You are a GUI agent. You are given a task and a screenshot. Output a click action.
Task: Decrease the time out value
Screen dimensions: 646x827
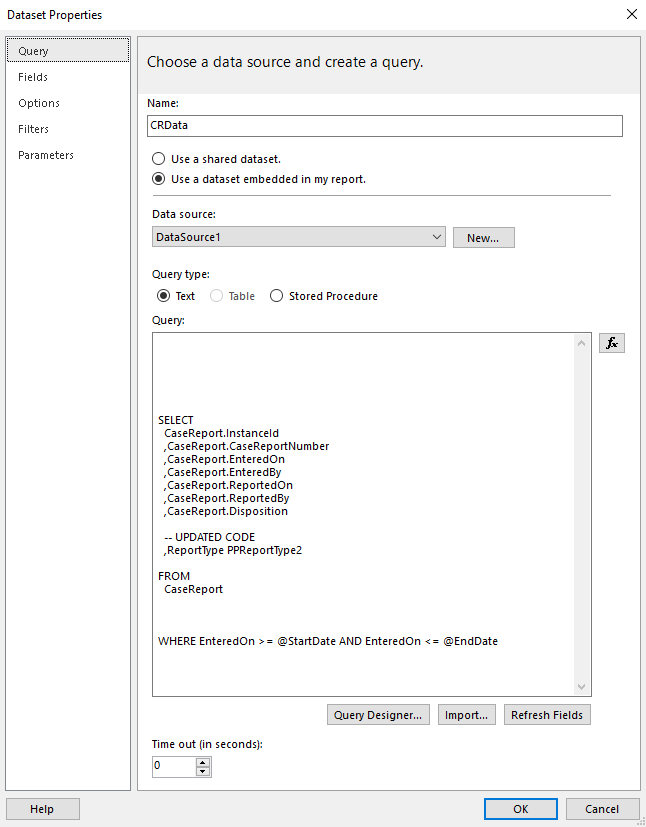(203, 772)
